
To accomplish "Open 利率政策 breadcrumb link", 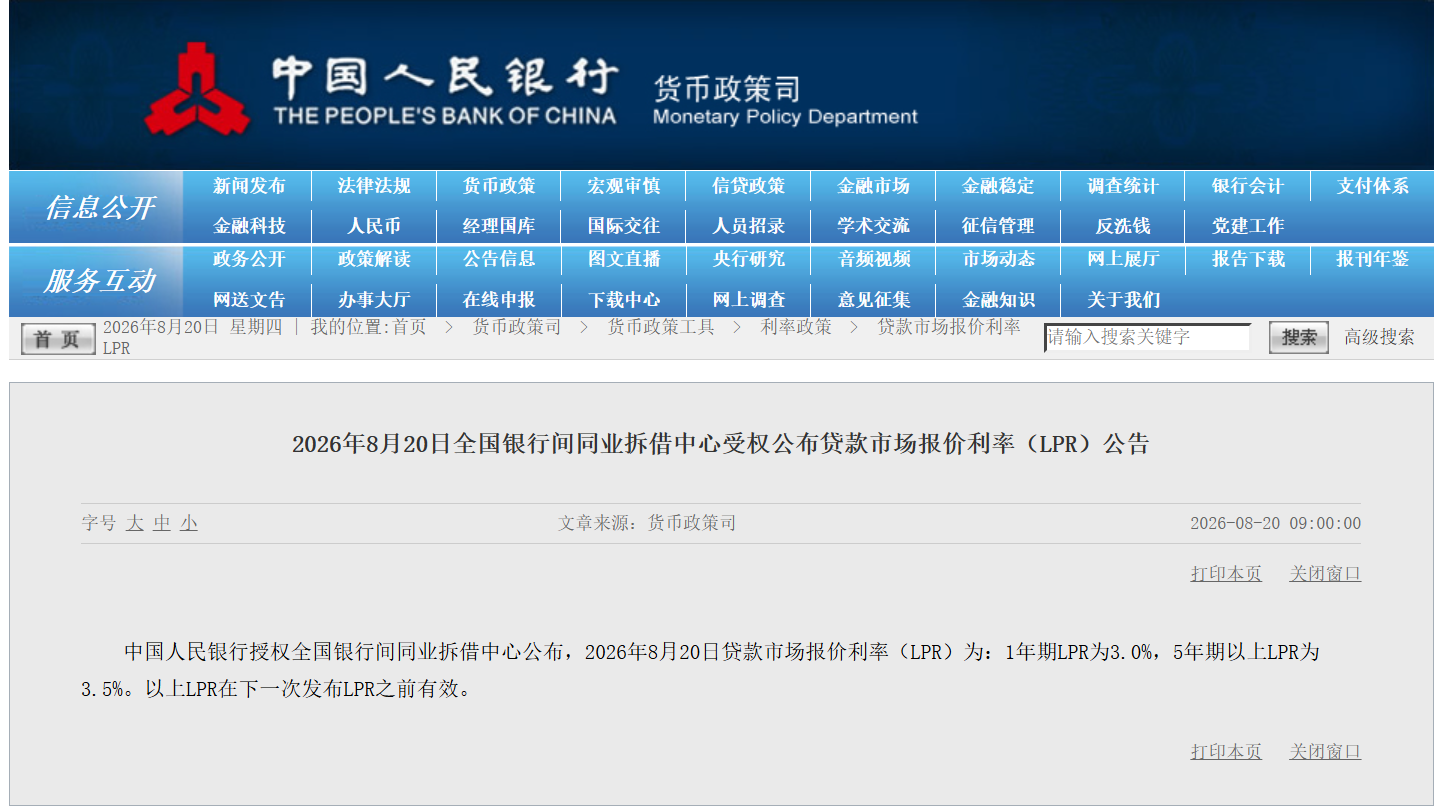I will tap(796, 327).
